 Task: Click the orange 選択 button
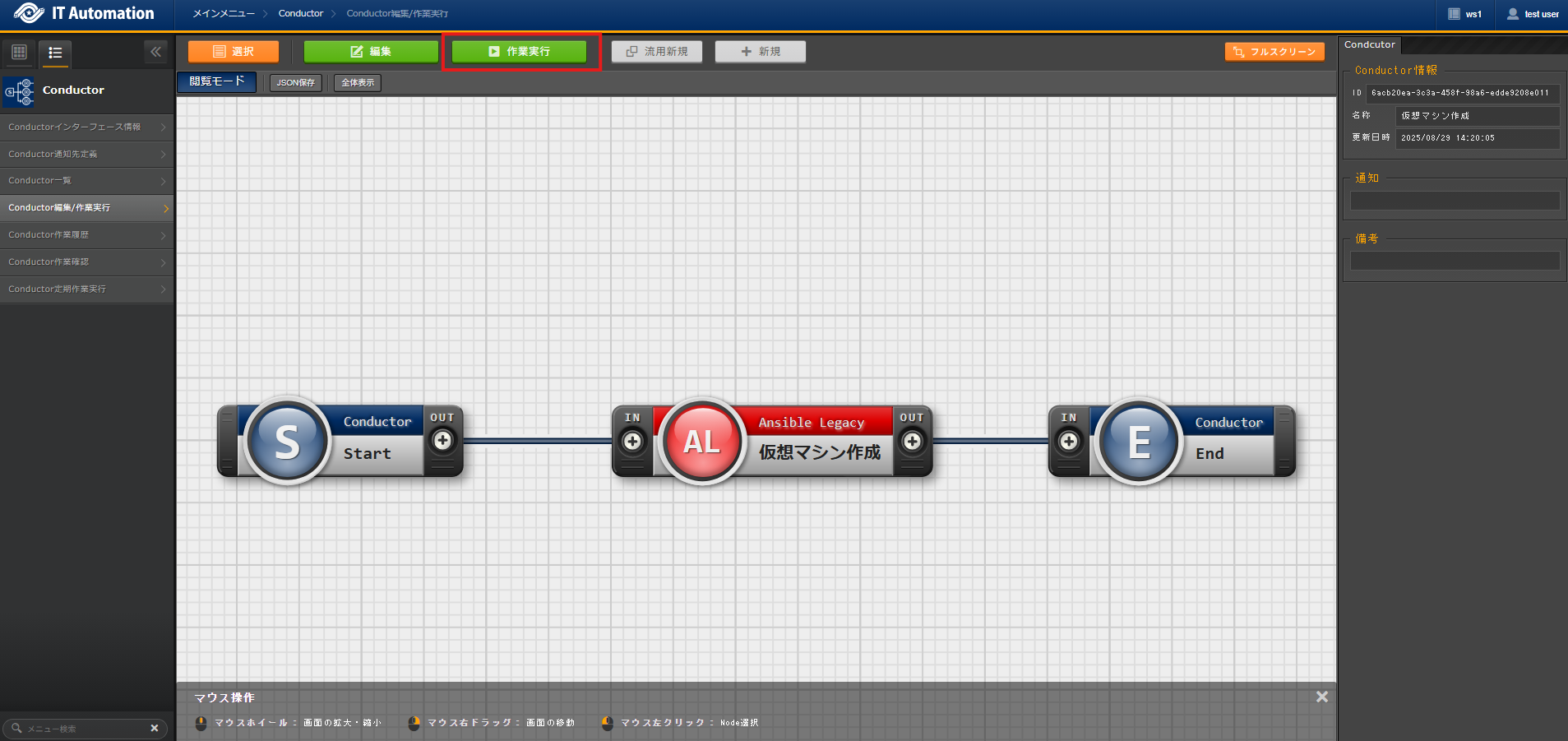[x=234, y=52]
